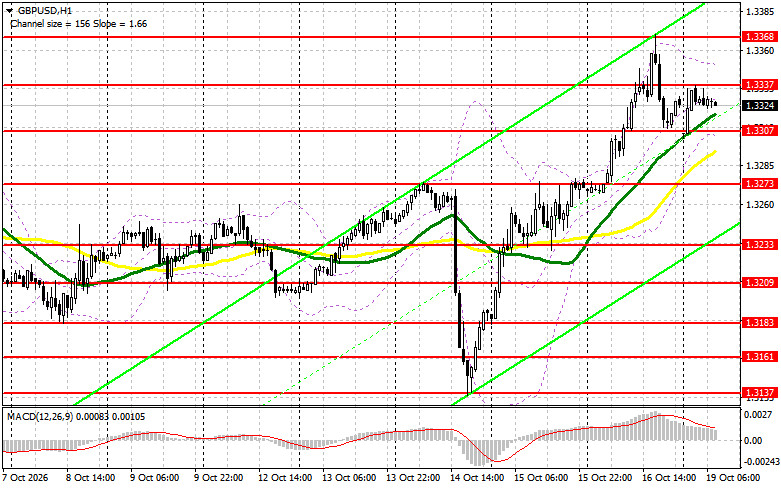
Task: Click the '13 Oct 22:00' time axis label
Action: [413, 478]
